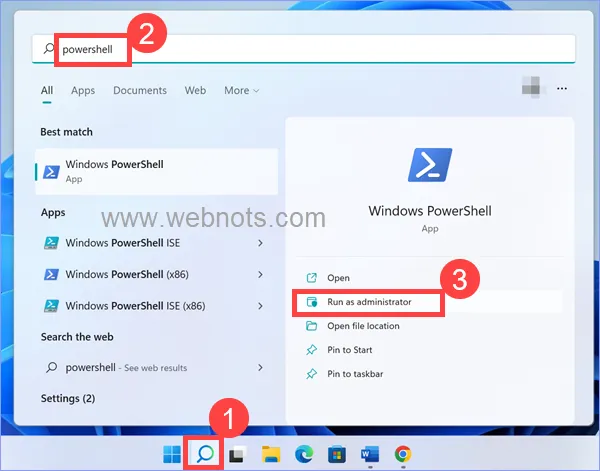Select the Windows PowerShell ISE result
Screen dimensions: 600x471
[157, 243]
